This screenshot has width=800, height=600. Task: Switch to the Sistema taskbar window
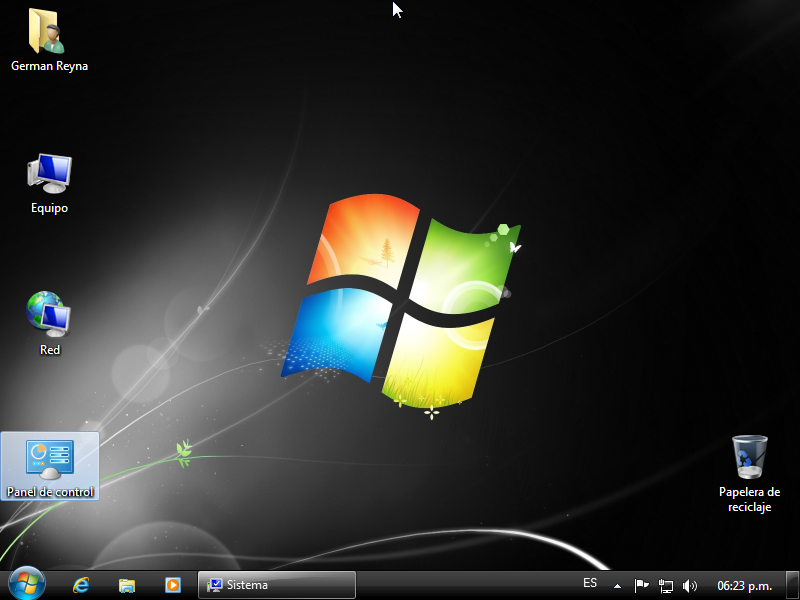pos(277,585)
